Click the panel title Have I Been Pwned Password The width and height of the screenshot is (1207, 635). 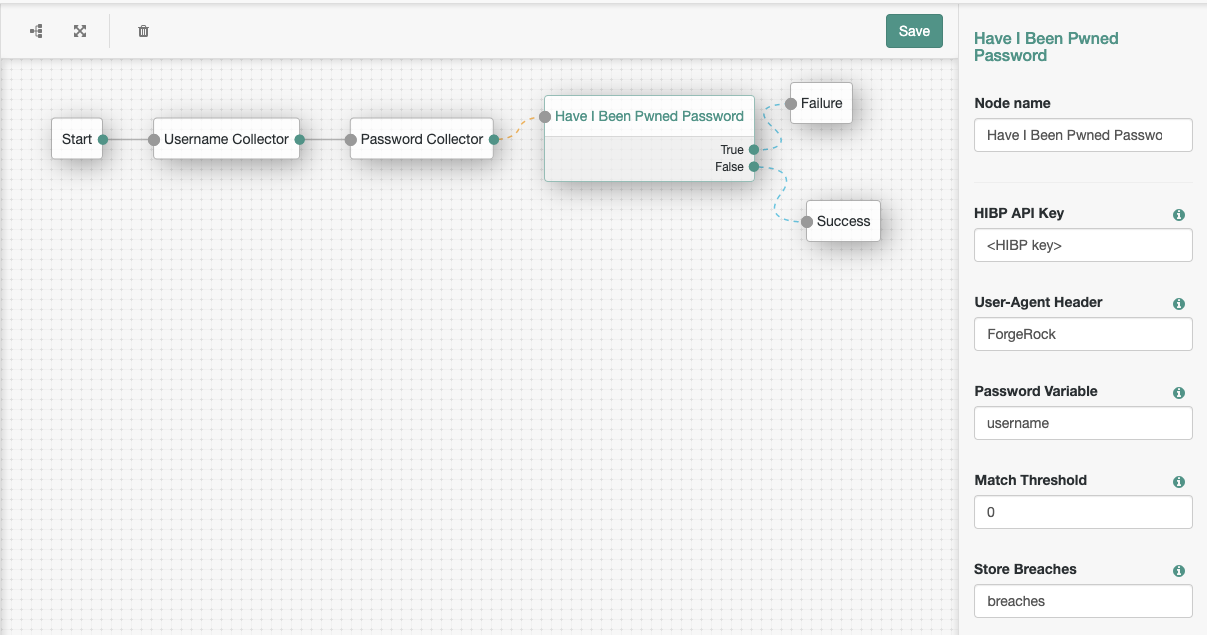1046,47
